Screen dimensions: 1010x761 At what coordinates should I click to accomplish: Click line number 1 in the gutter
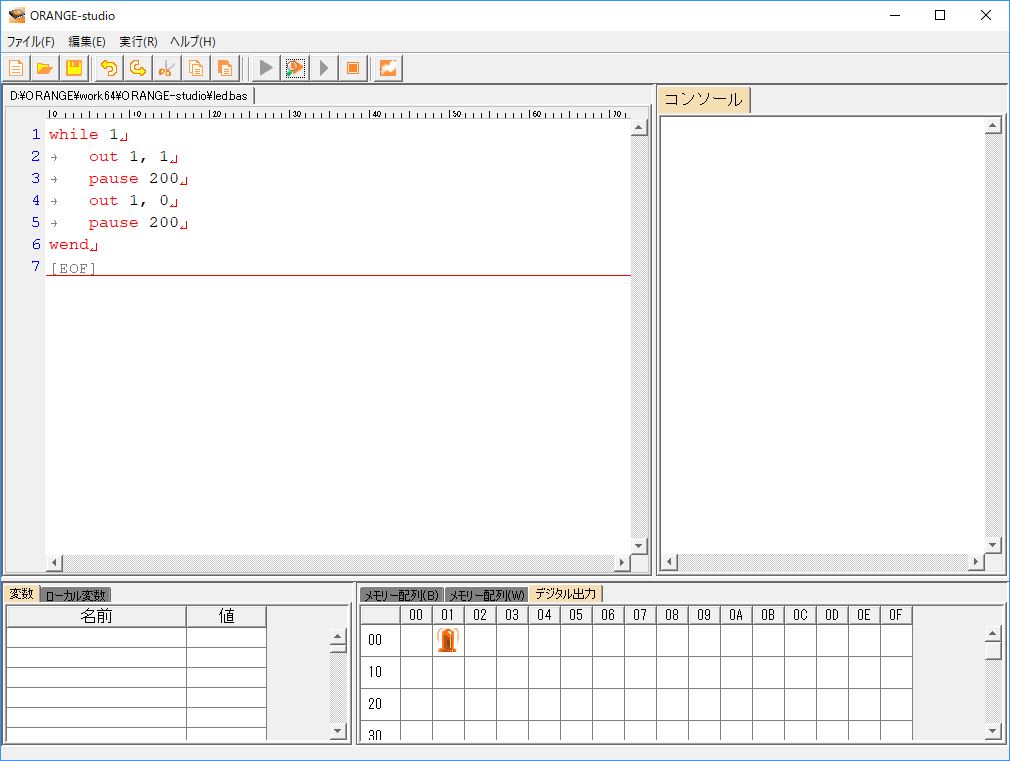point(36,134)
